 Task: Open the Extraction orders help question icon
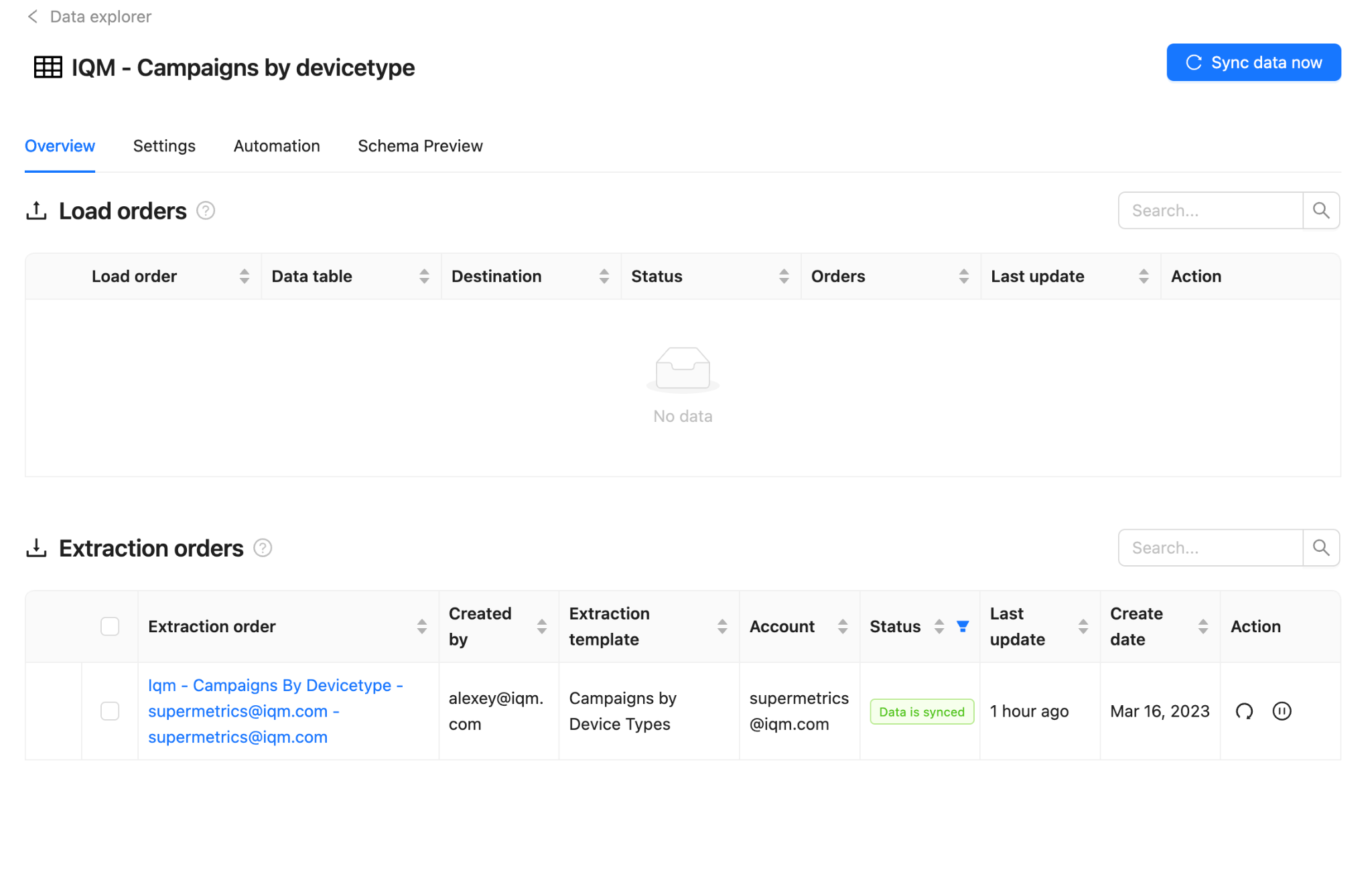pyautogui.click(x=263, y=548)
